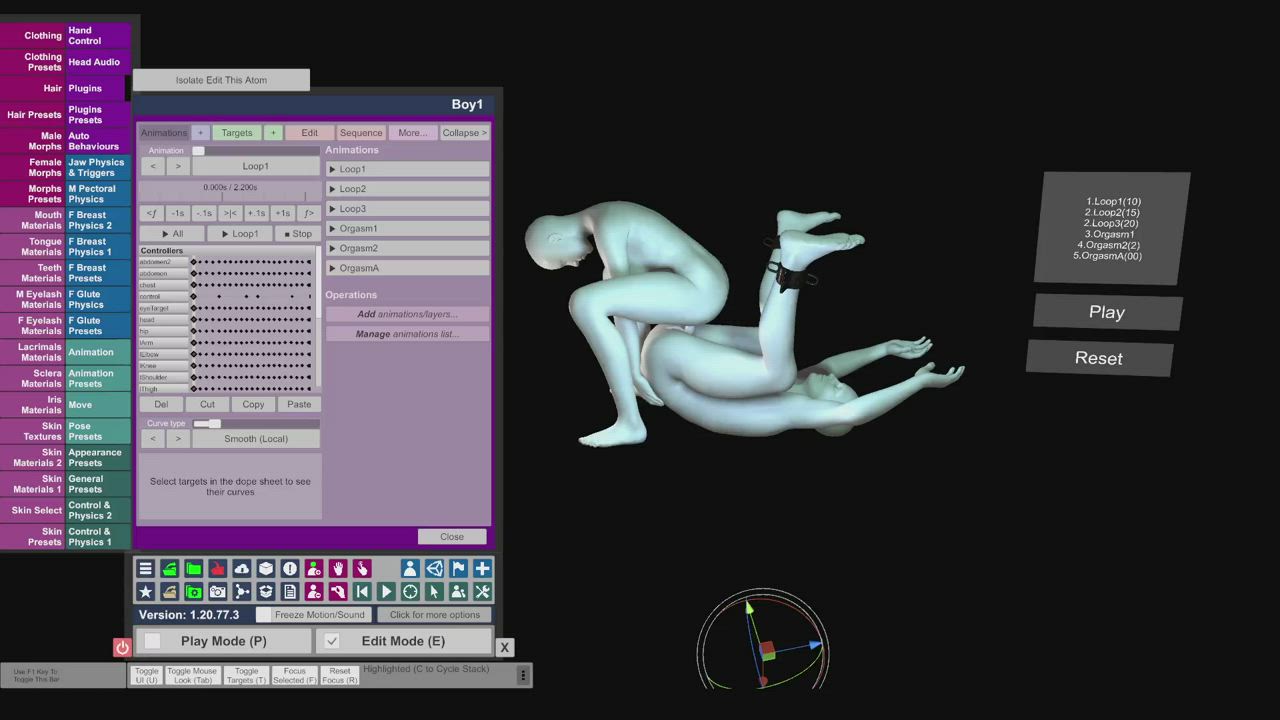
Task: Click the red save scene icon
Action: pyautogui.click(x=217, y=568)
